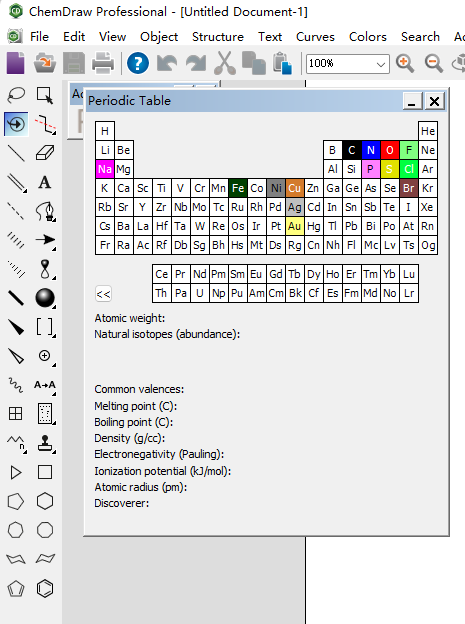Viewport: 465px width, 624px height.
Task: Choose Iron (Fe) element cell
Action: tap(238, 188)
